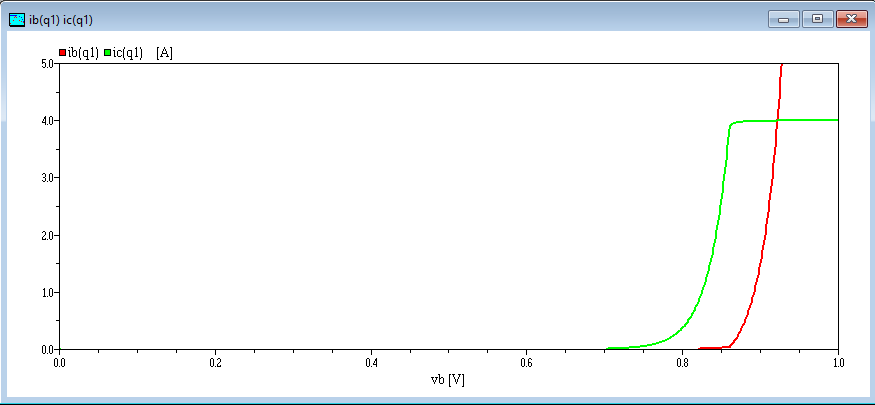875x405 pixels.
Task: Click the plot window icon in title bar
Action: point(17,20)
